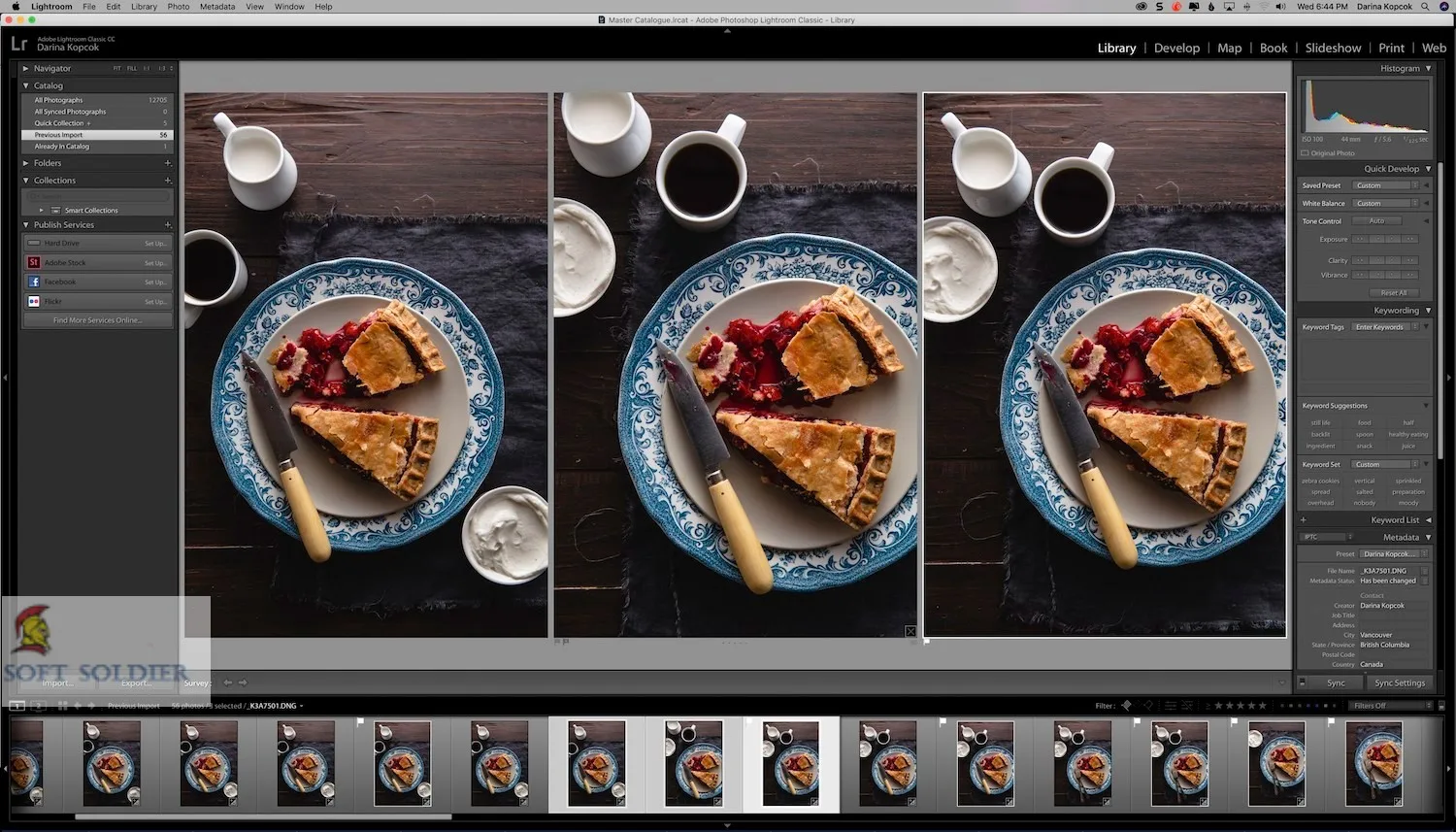
Task: Set navigator zoom to FILL
Action: pyautogui.click(x=132, y=69)
